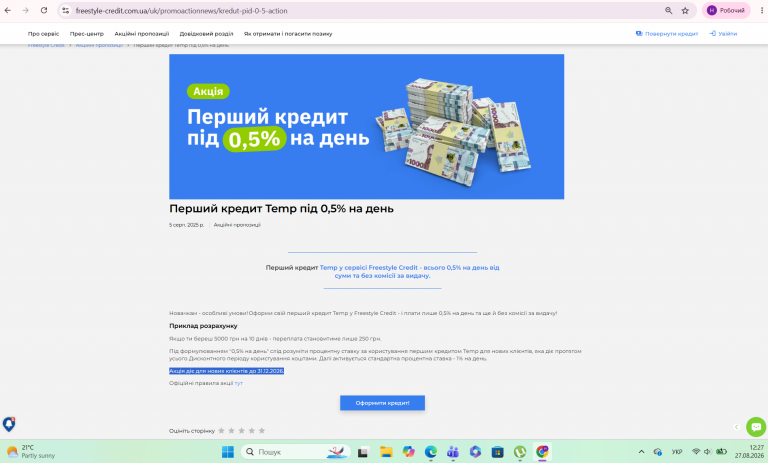
Task: Rate the page two stars
Action: (231, 431)
